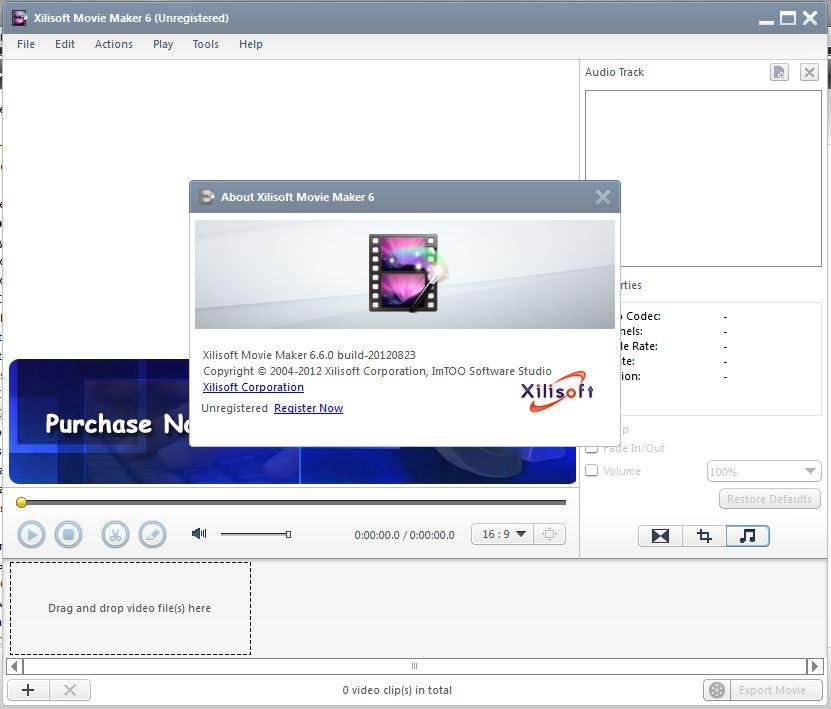831x709 pixels.
Task: Close the About Xilisoft Movie Maker dialog
Action: [x=602, y=197]
